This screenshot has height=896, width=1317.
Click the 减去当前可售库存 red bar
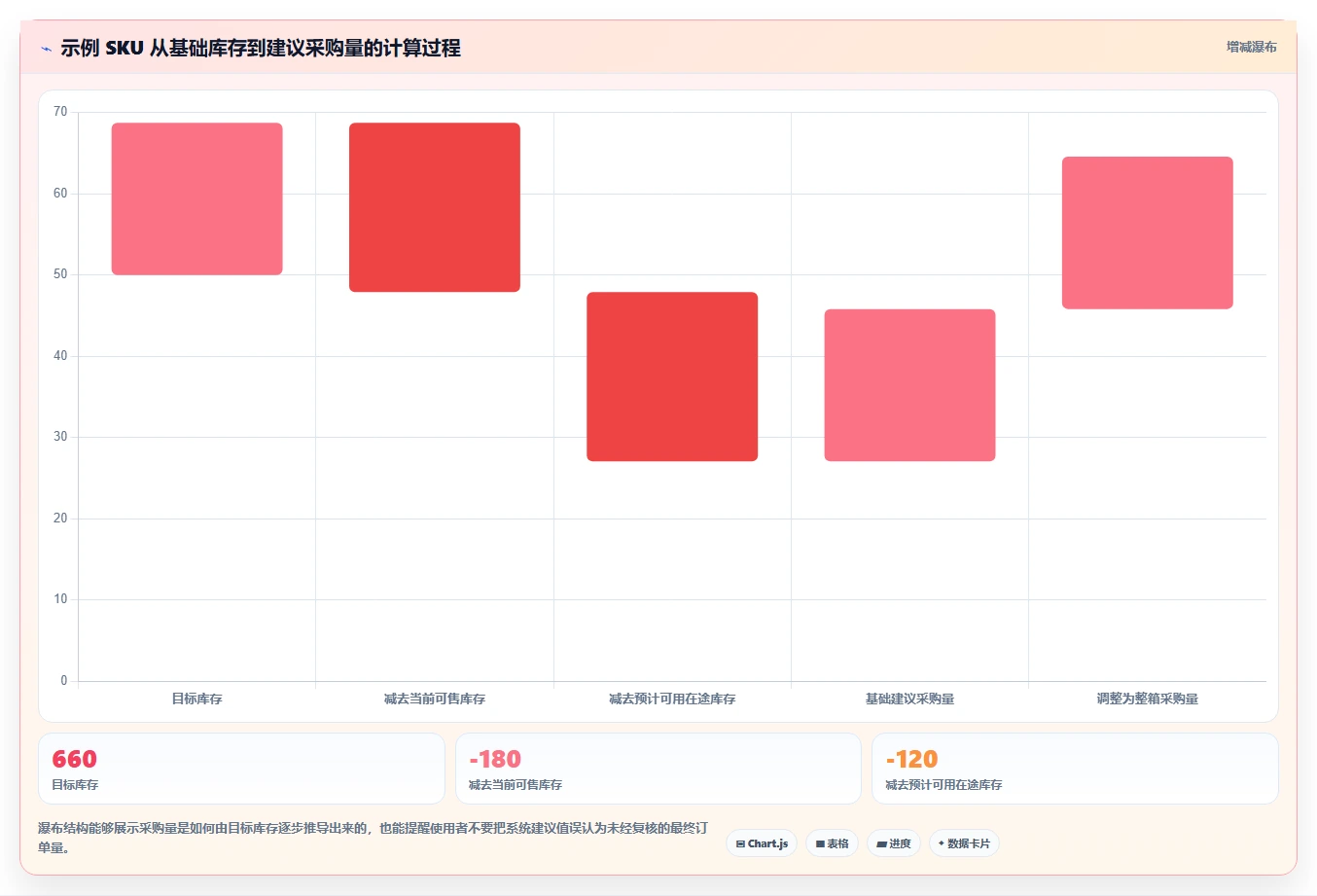pyautogui.click(x=435, y=207)
